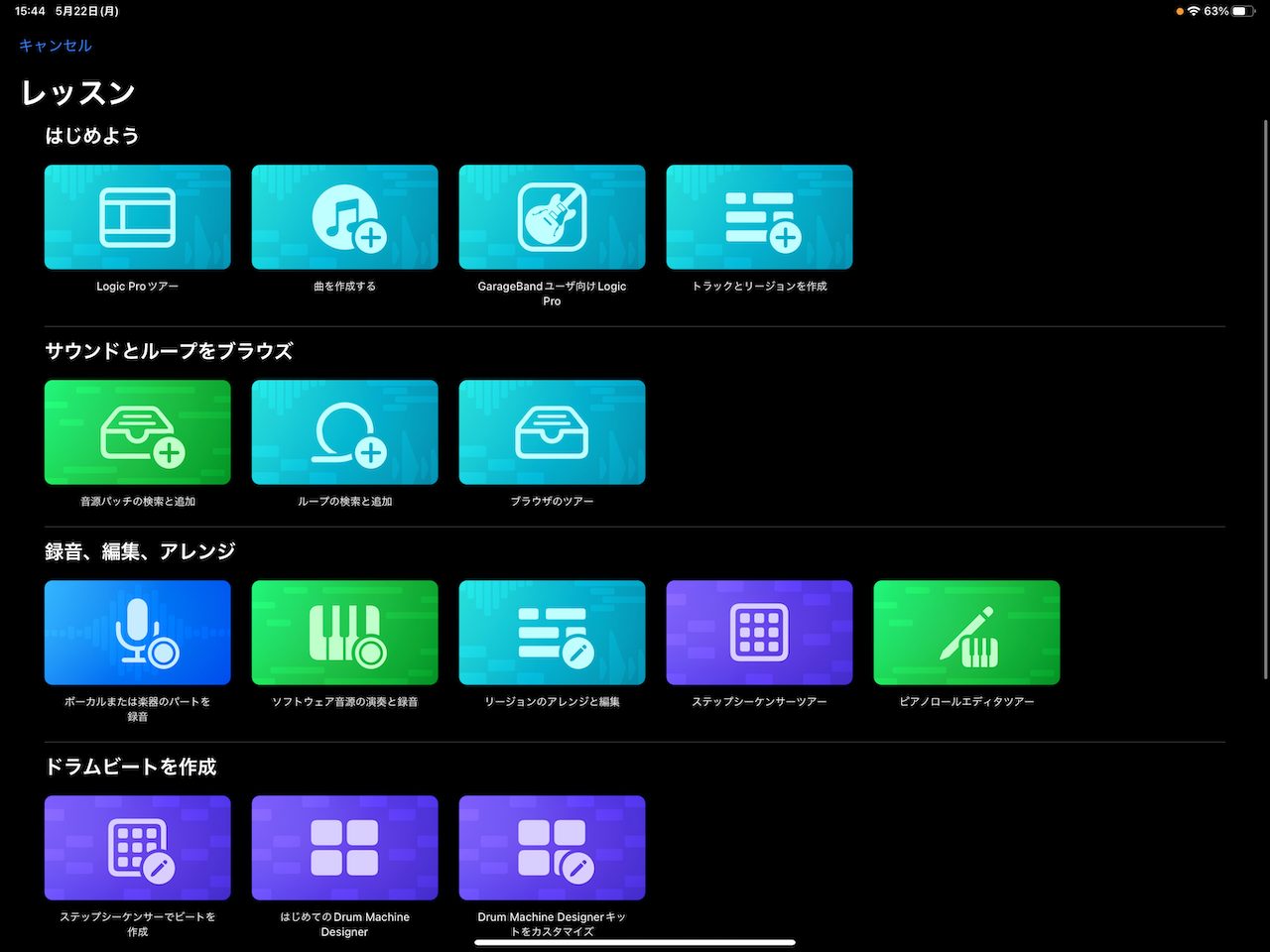
Task: Tap the home indicator bar at bottom
Action: pyautogui.click(x=635, y=942)
